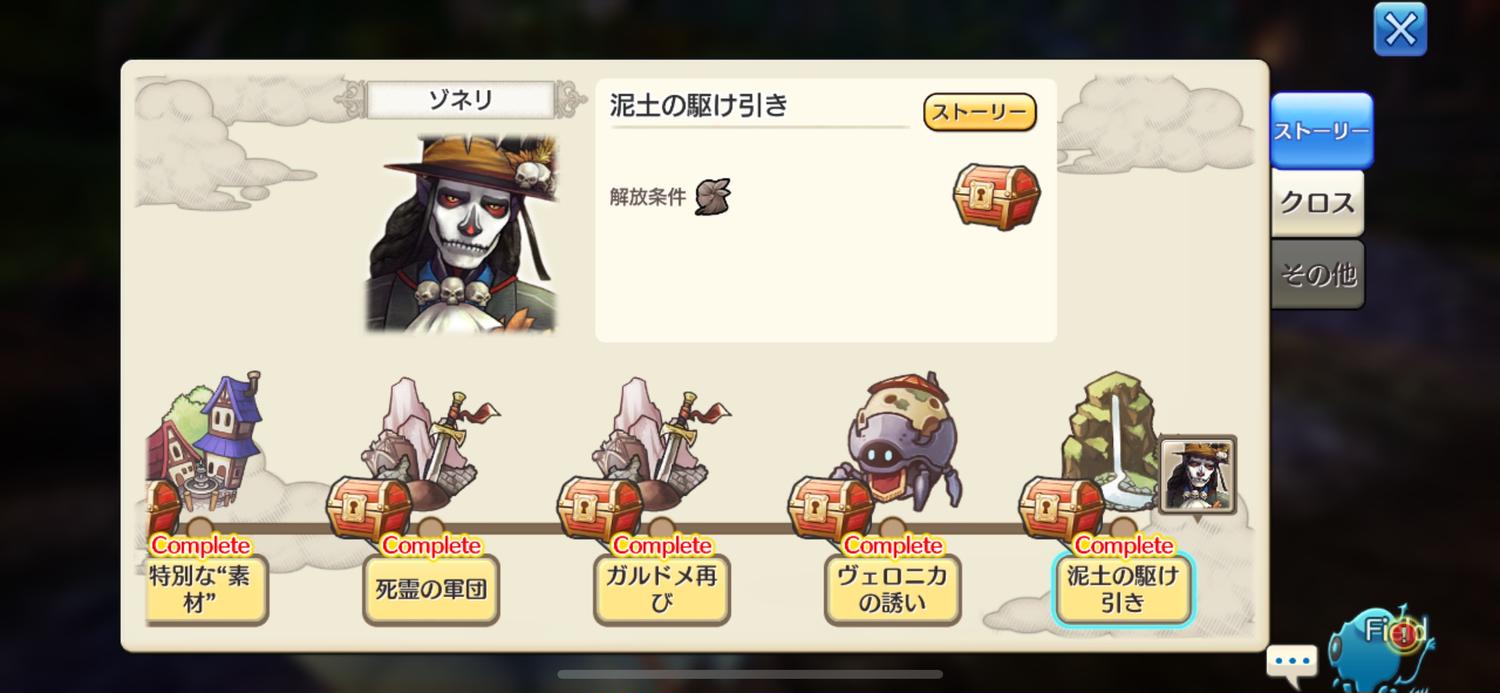Tap the waterfall cliff stage icon
The width and height of the screenshot is (1500, 693).
1112,440
